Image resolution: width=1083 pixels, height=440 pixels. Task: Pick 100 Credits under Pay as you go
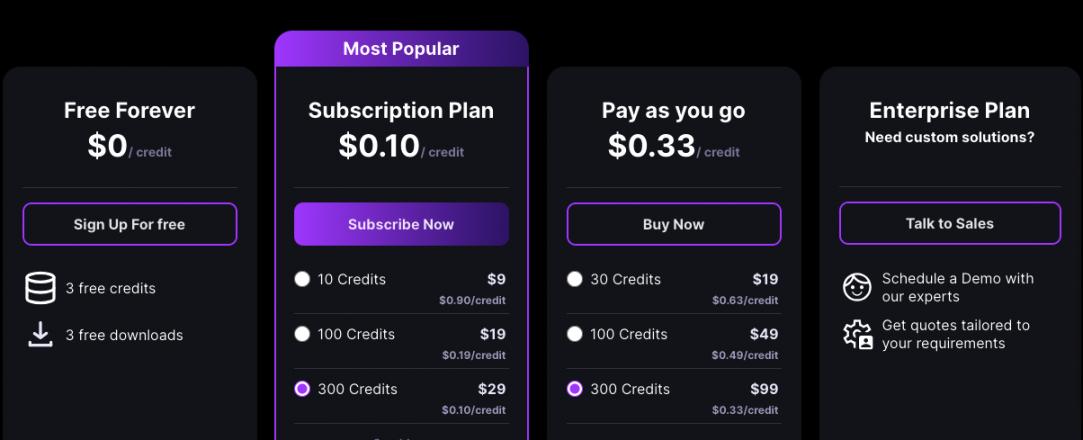click(x=574, y=334)
